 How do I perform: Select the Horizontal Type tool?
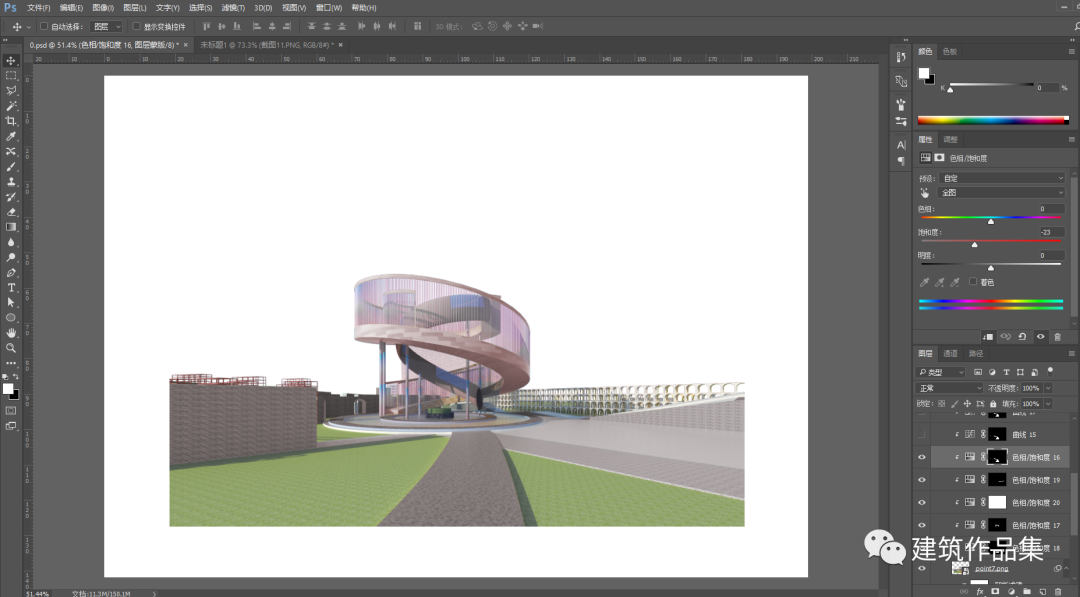point(11,288)
